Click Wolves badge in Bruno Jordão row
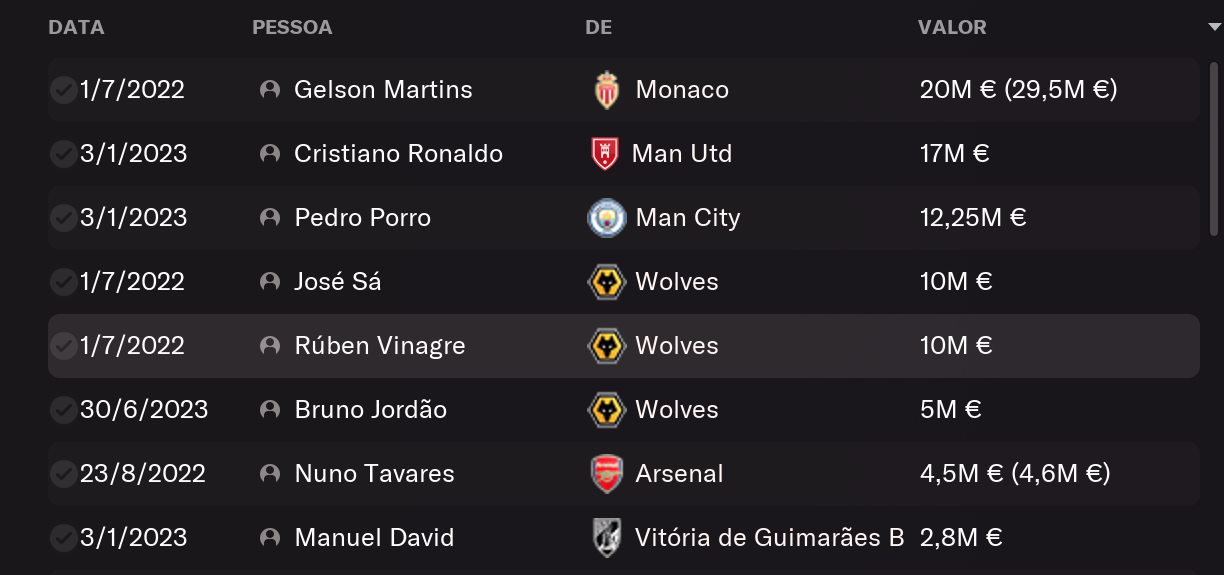The height and width of the screenshot is (575, 1224). [x=606, y=410]
